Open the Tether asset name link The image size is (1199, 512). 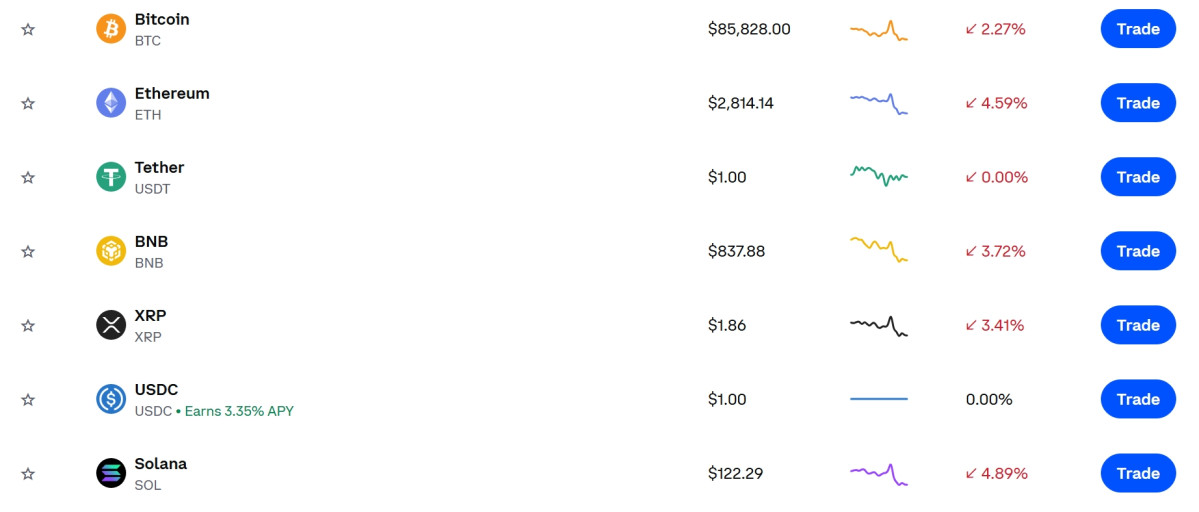click(159, 167)
